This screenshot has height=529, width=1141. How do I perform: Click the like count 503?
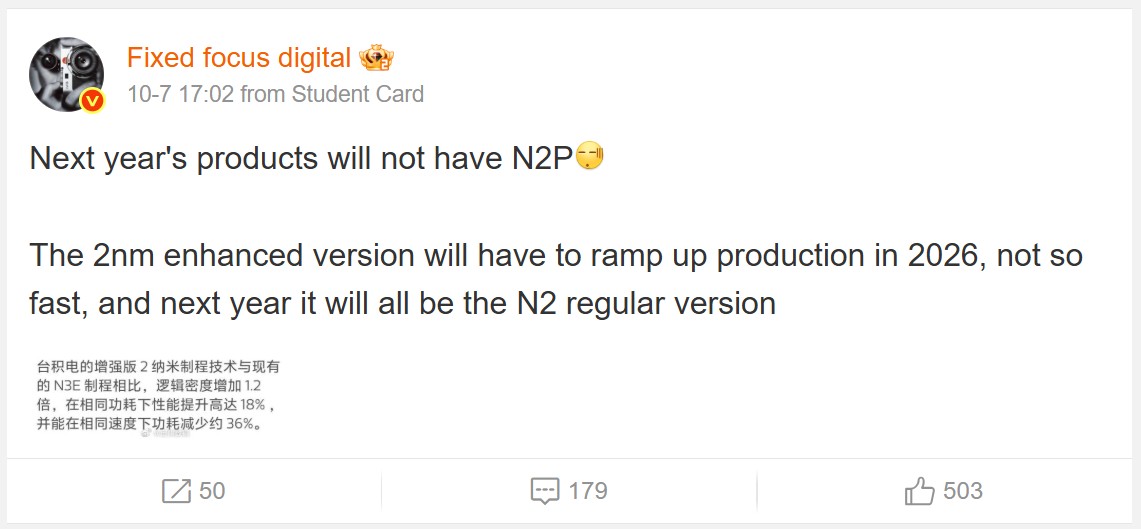click(962, 491)
